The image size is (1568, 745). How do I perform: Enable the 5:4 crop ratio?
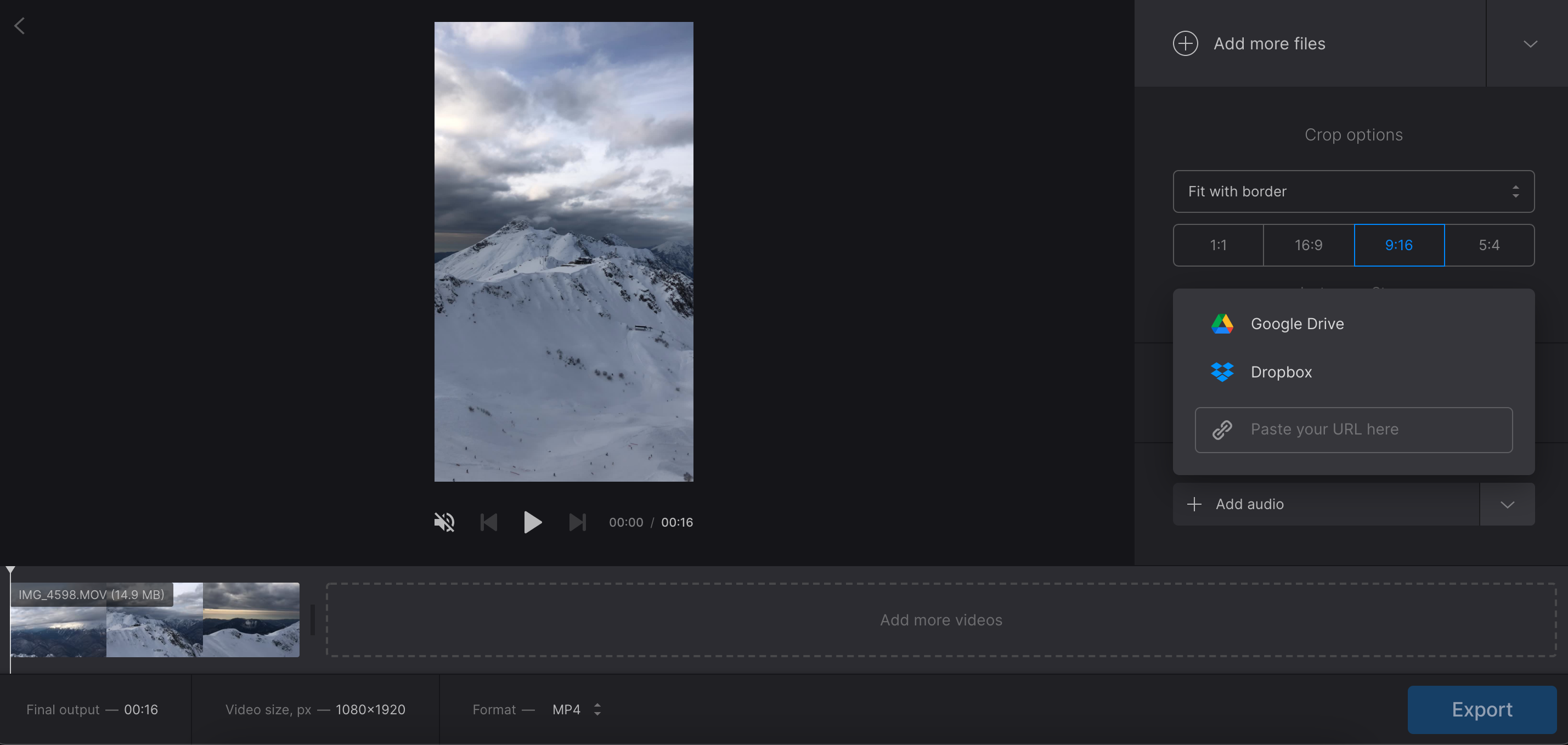coord(1489,245)
